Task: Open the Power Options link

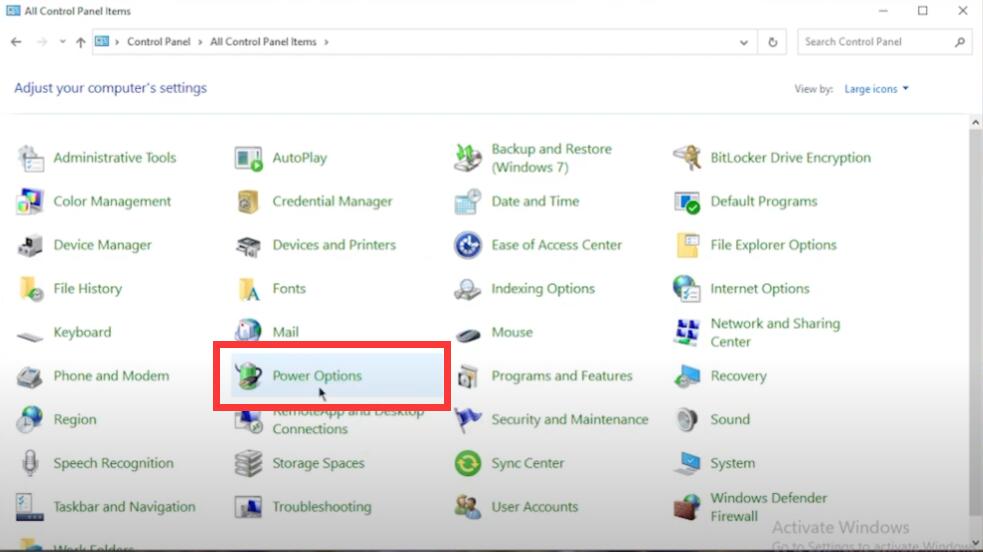Action: tap(317, 376)
